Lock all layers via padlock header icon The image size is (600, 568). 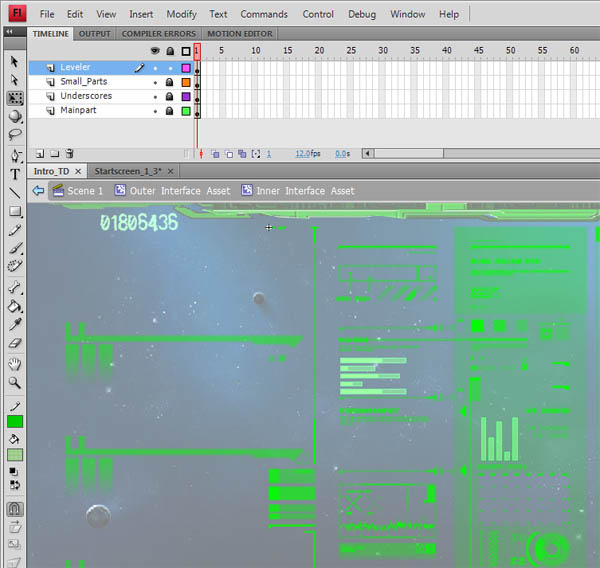point(170,51)
